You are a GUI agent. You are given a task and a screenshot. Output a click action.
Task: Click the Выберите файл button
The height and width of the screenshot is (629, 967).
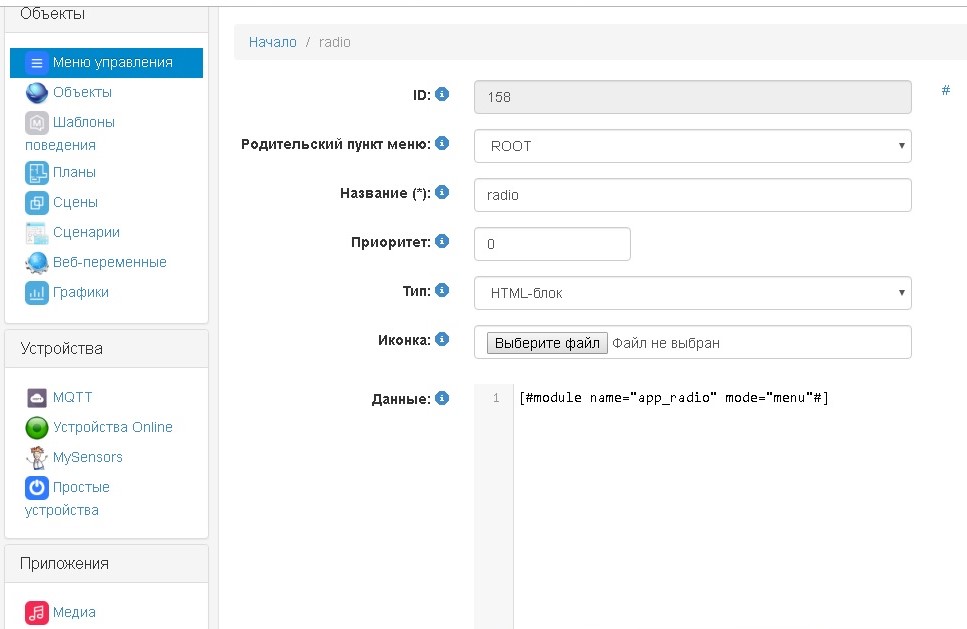coord(547,343)
